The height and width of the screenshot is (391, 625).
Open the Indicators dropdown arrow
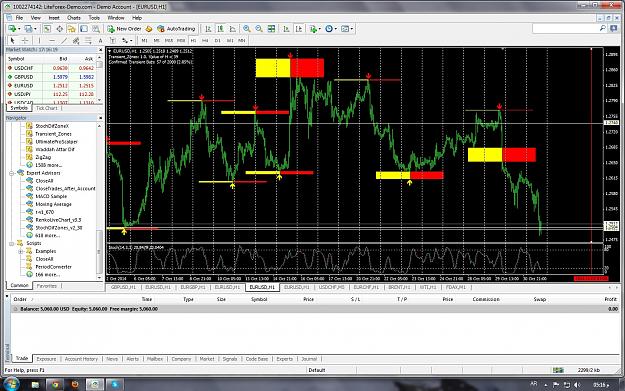pyautogui.click(x=320, y=29)
